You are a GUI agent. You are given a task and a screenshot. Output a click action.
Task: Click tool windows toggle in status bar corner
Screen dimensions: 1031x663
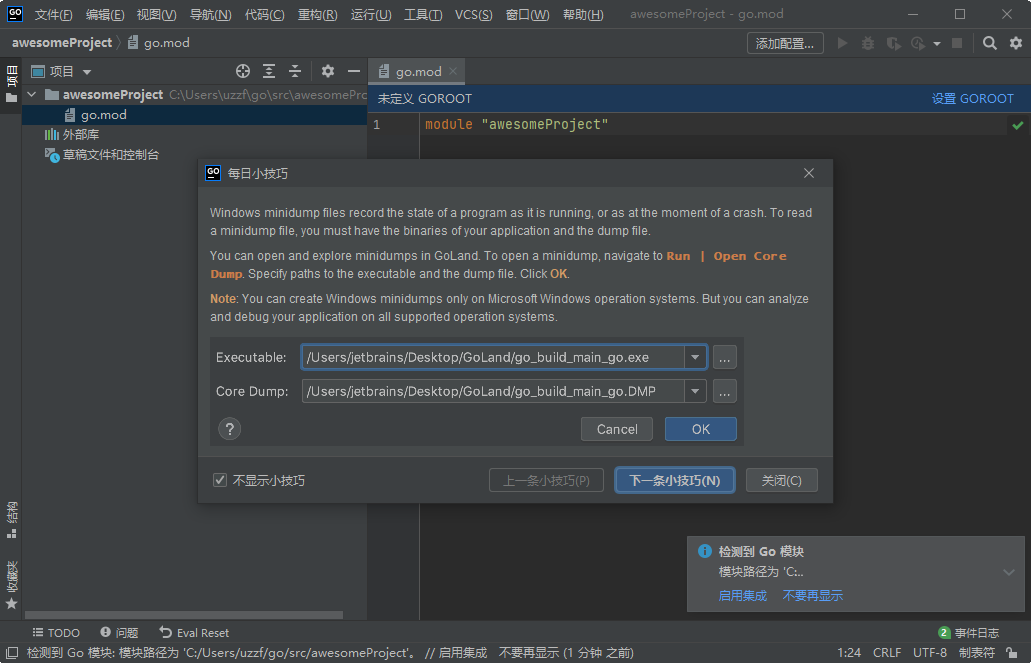11,653
